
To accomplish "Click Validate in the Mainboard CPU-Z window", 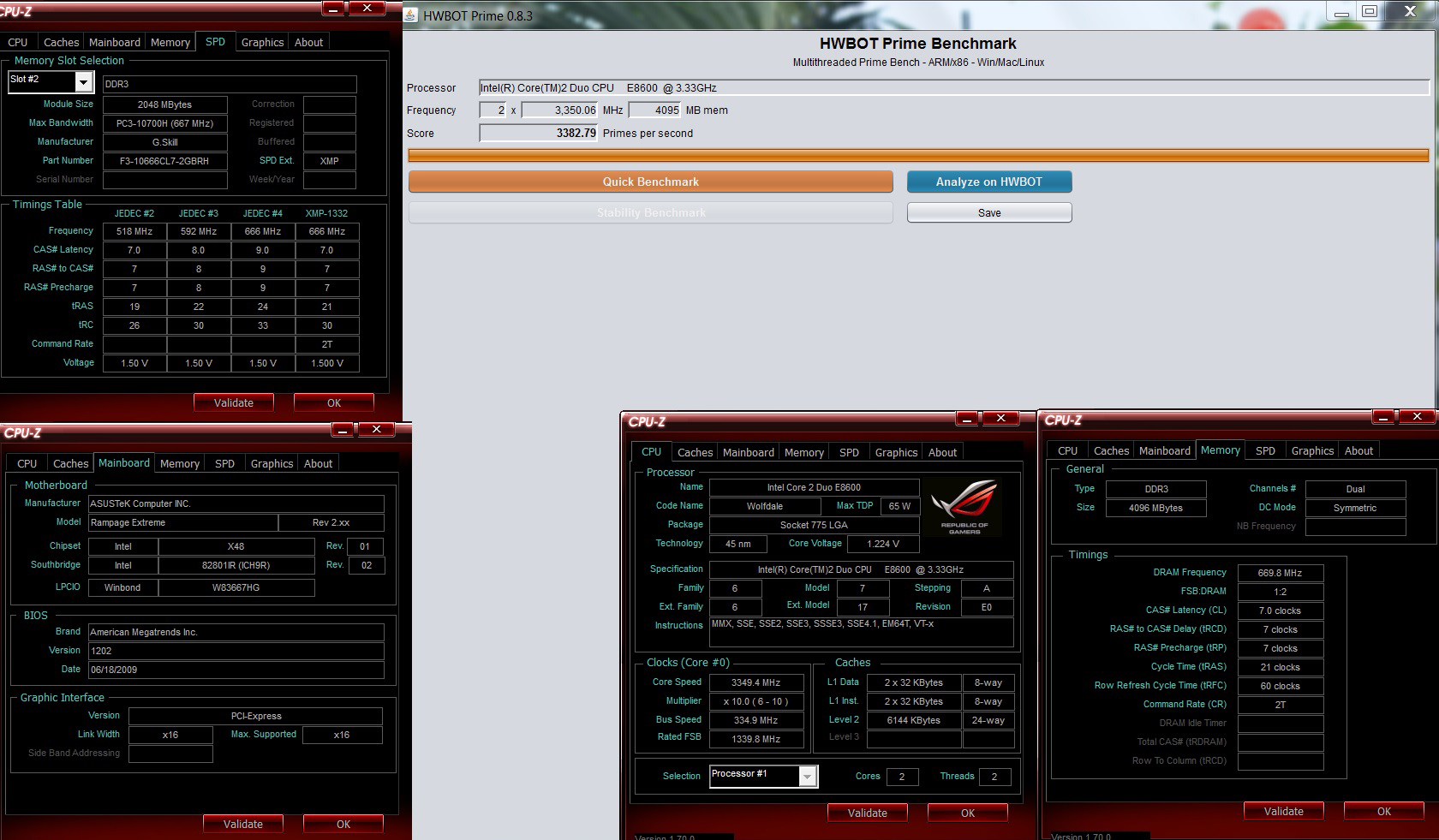I will (x=243, y=824).
